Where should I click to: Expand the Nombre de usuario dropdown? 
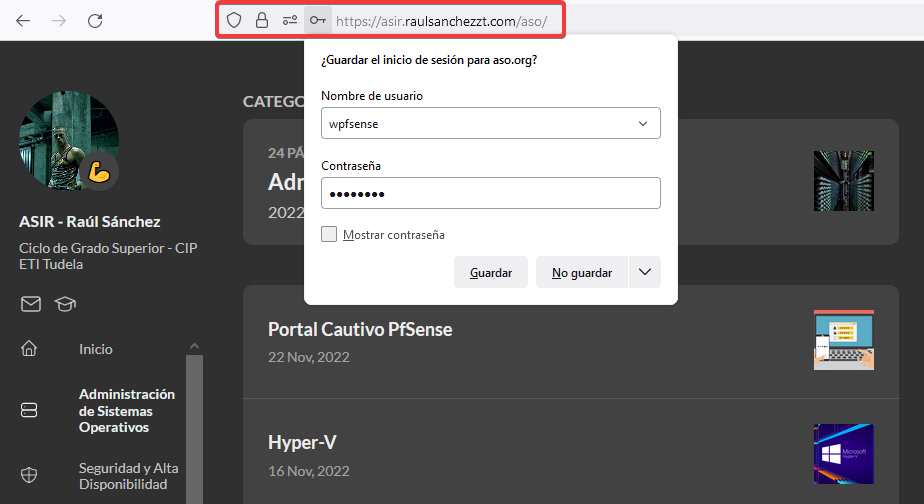pos(642,124)
